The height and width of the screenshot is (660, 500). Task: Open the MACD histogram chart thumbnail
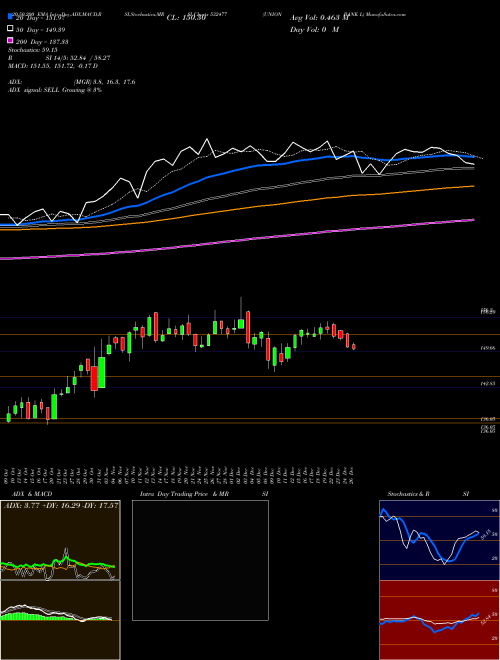pyautogui.click(x=60, y=620)
